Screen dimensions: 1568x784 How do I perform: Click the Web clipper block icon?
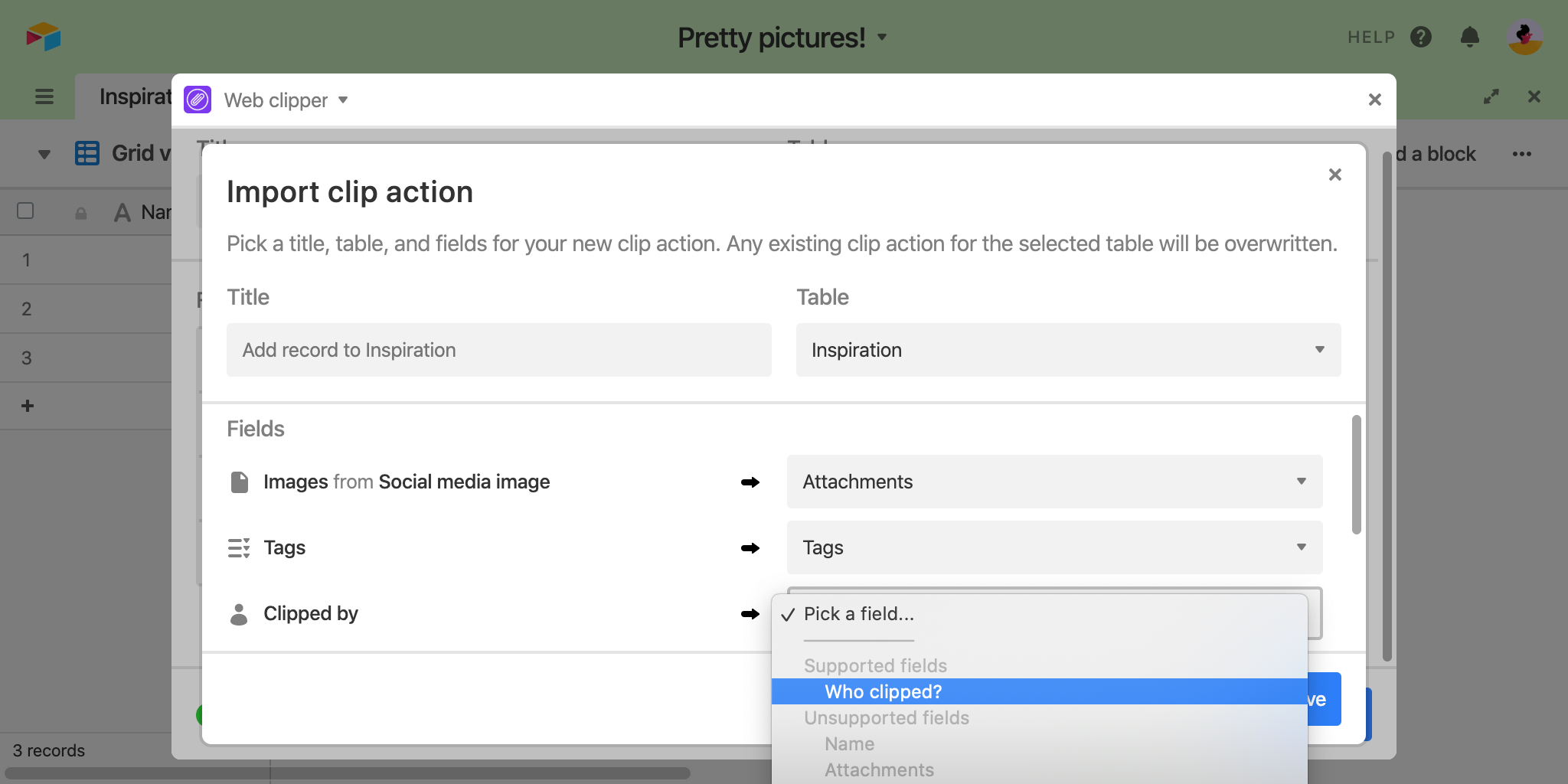pyautogui.click(x=198, y=100)
